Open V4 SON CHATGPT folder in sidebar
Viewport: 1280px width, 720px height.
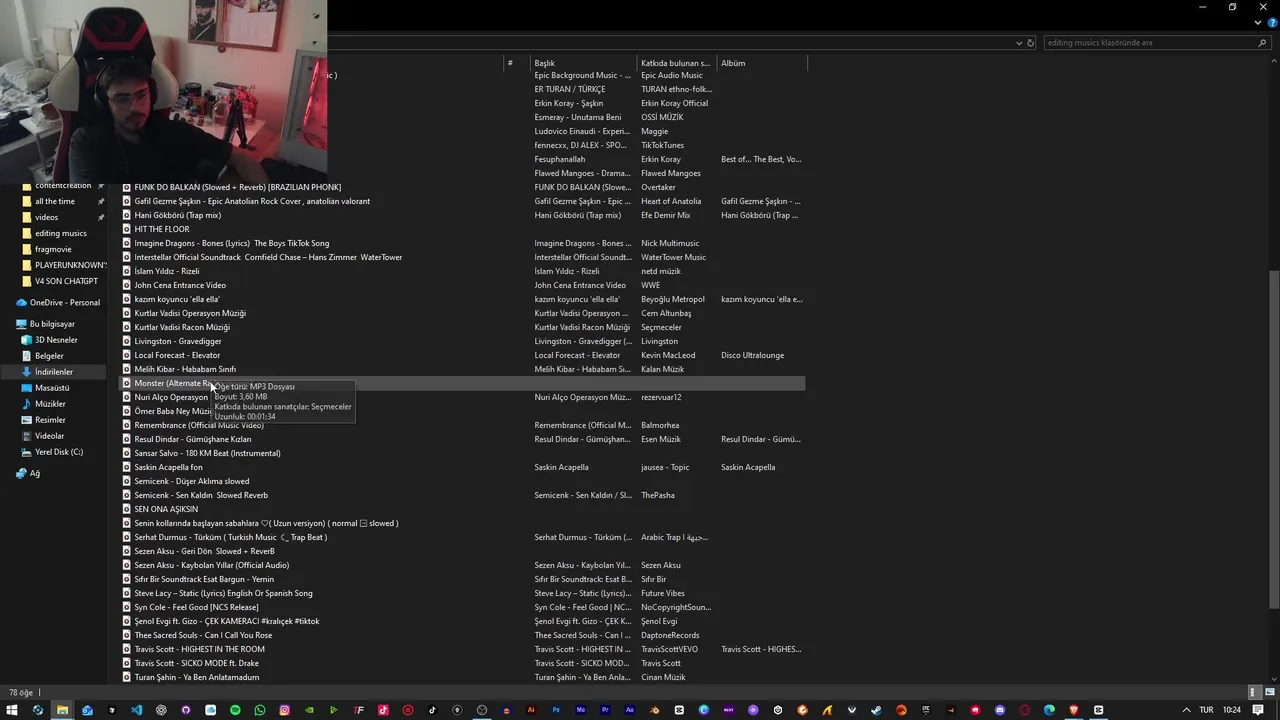coord(66,281)
